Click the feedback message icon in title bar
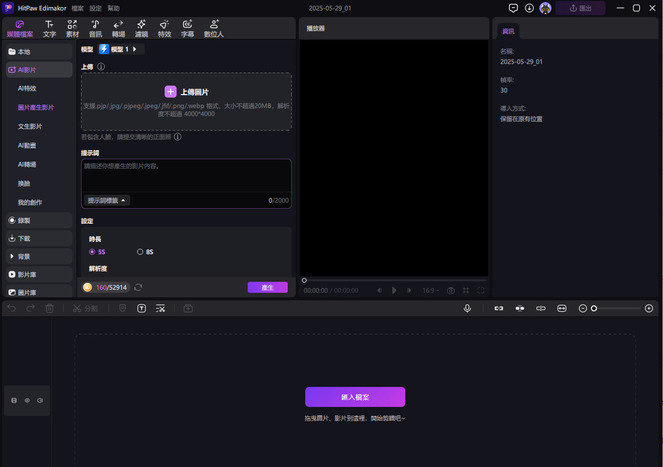This screenshot has width=663, height=467. pyautogui.click(x=513, y=8)
